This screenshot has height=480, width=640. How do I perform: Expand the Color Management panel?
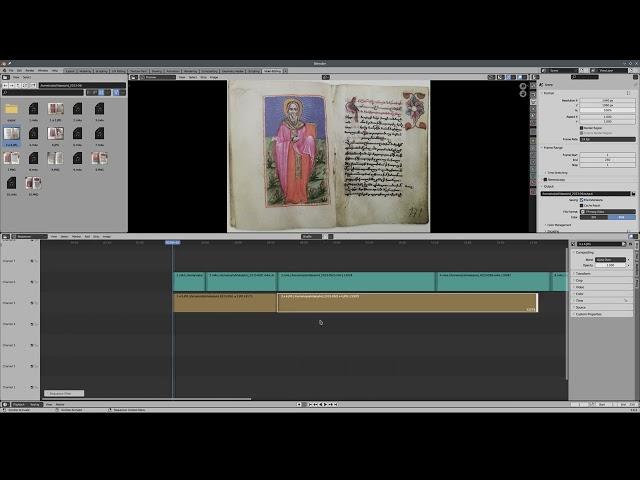558,225
